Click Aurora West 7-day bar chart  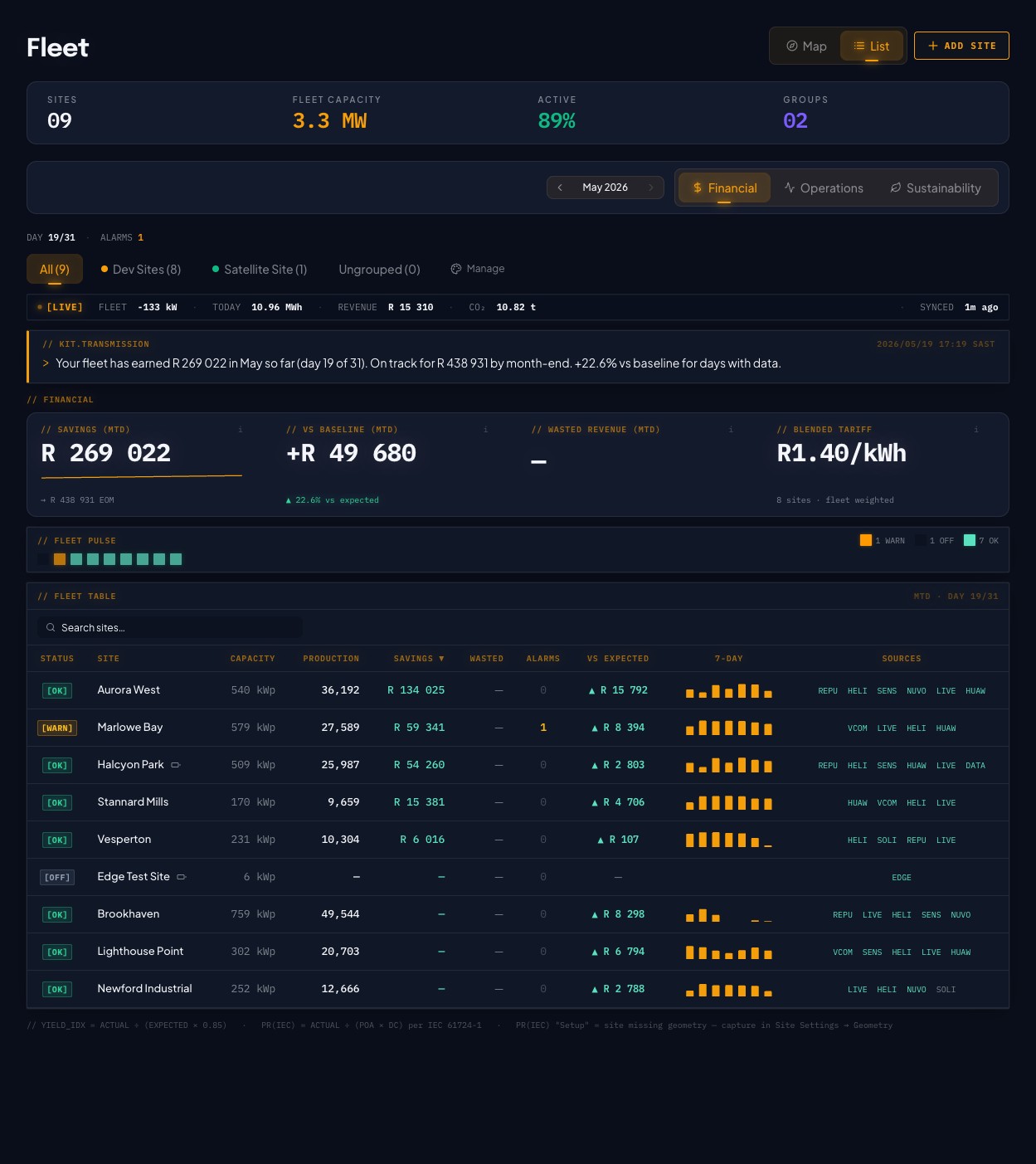(x=729, y=691)
